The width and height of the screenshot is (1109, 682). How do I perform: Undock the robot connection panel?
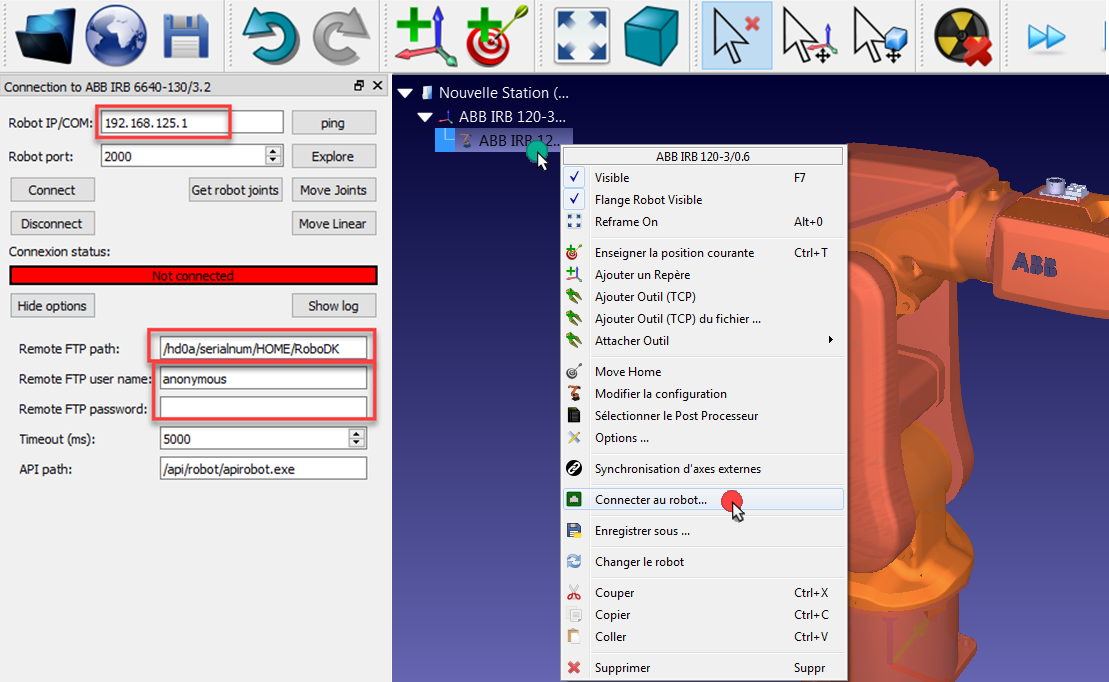(359, 86)
